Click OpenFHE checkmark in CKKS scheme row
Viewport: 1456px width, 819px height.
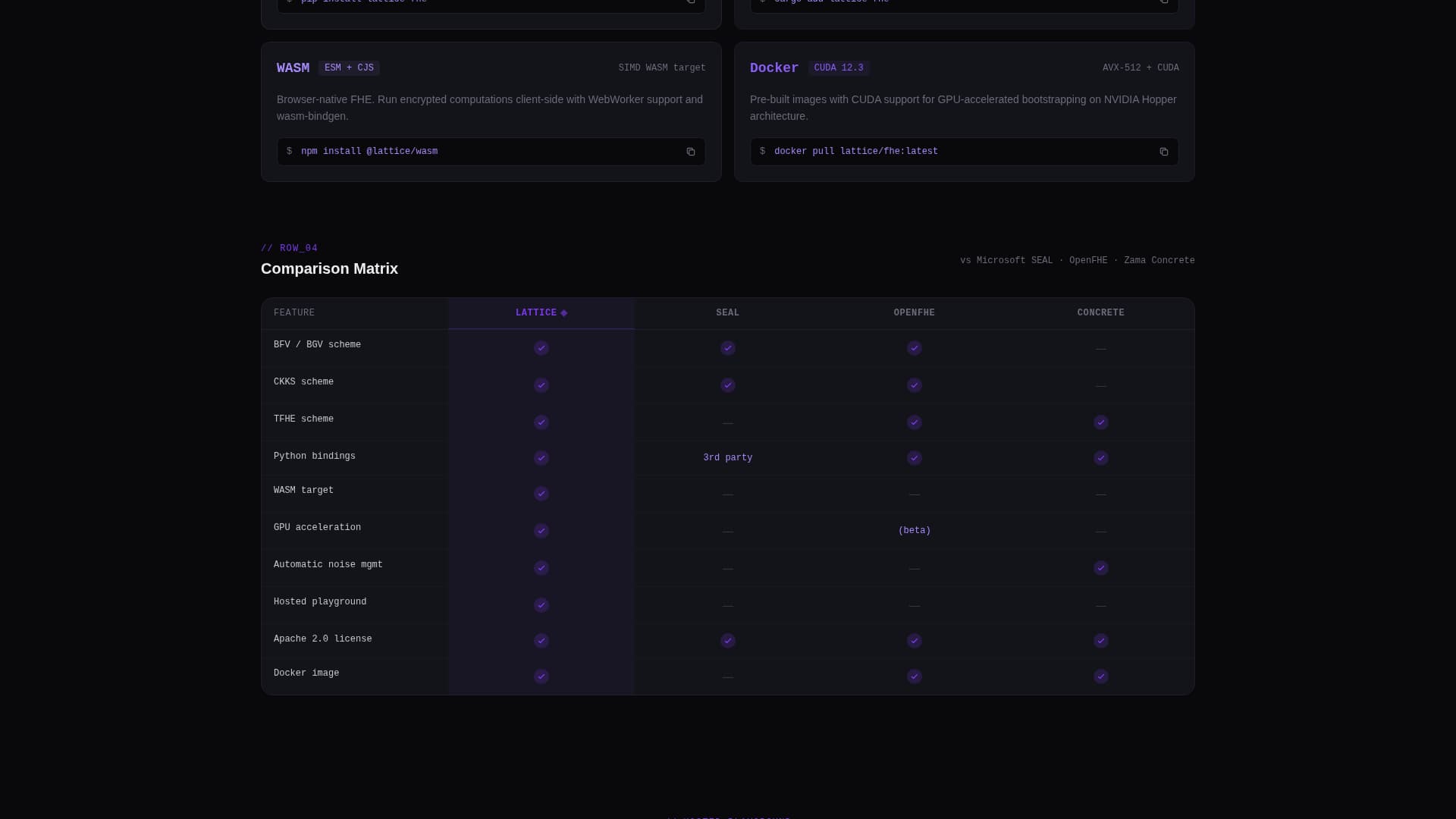pos(915,385)
